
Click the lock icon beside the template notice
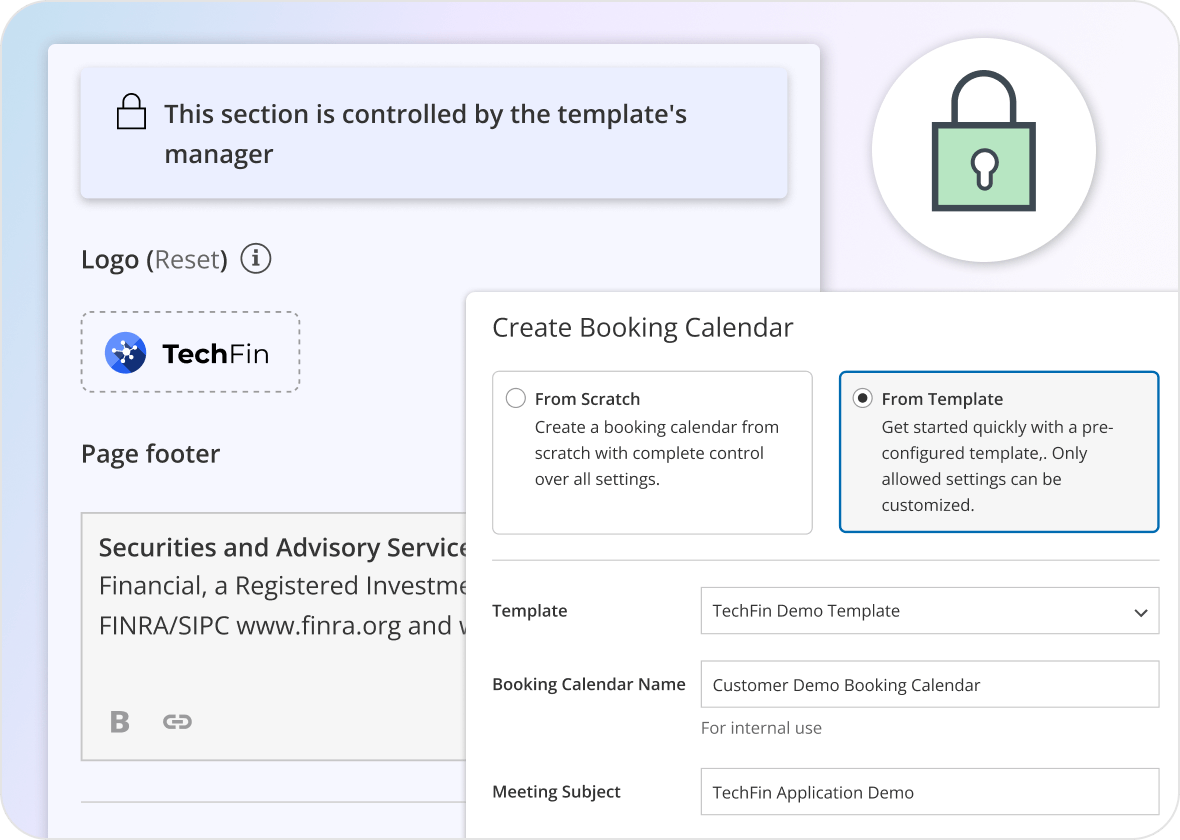click(x=131, y=112)
